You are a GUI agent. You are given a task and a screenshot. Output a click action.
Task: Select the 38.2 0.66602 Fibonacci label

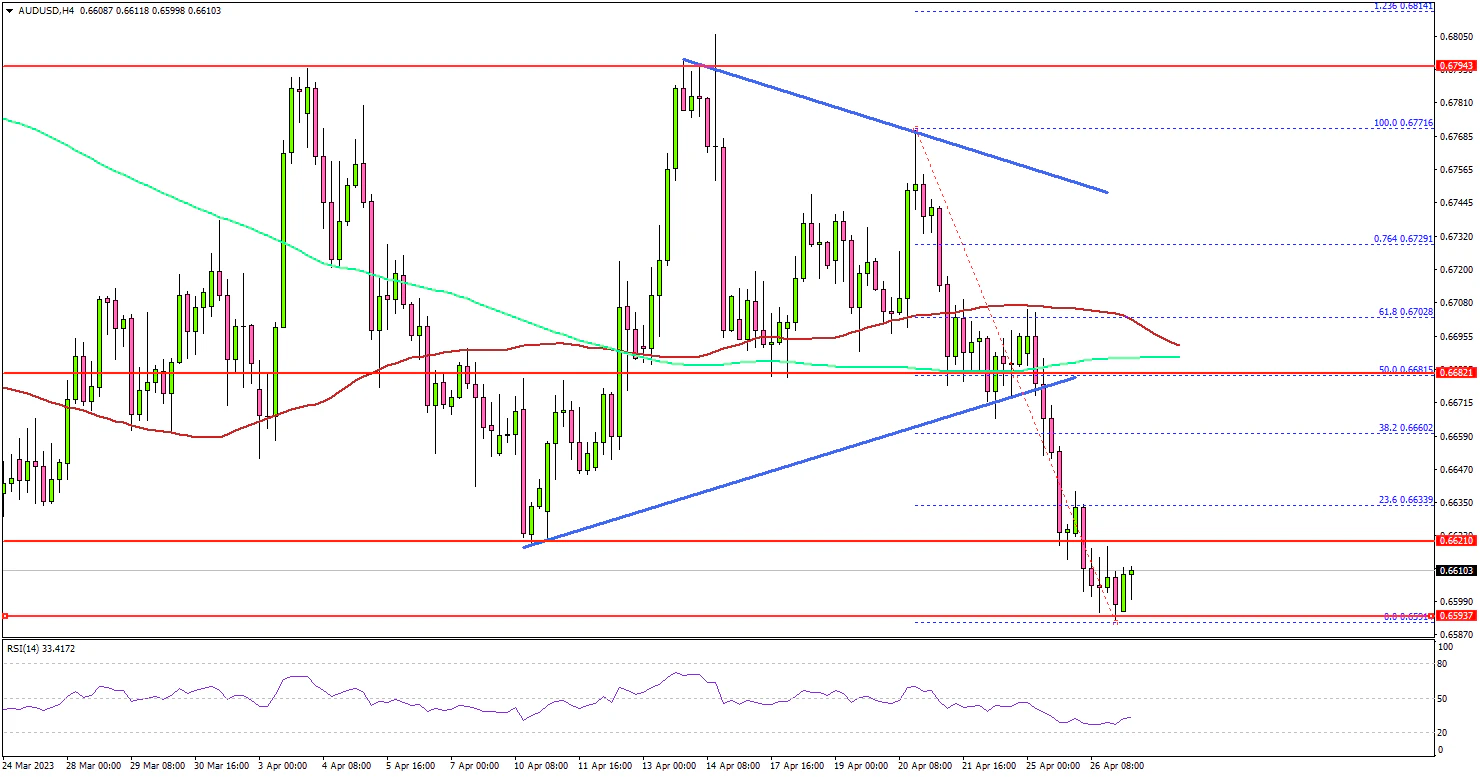[1406, 428]
